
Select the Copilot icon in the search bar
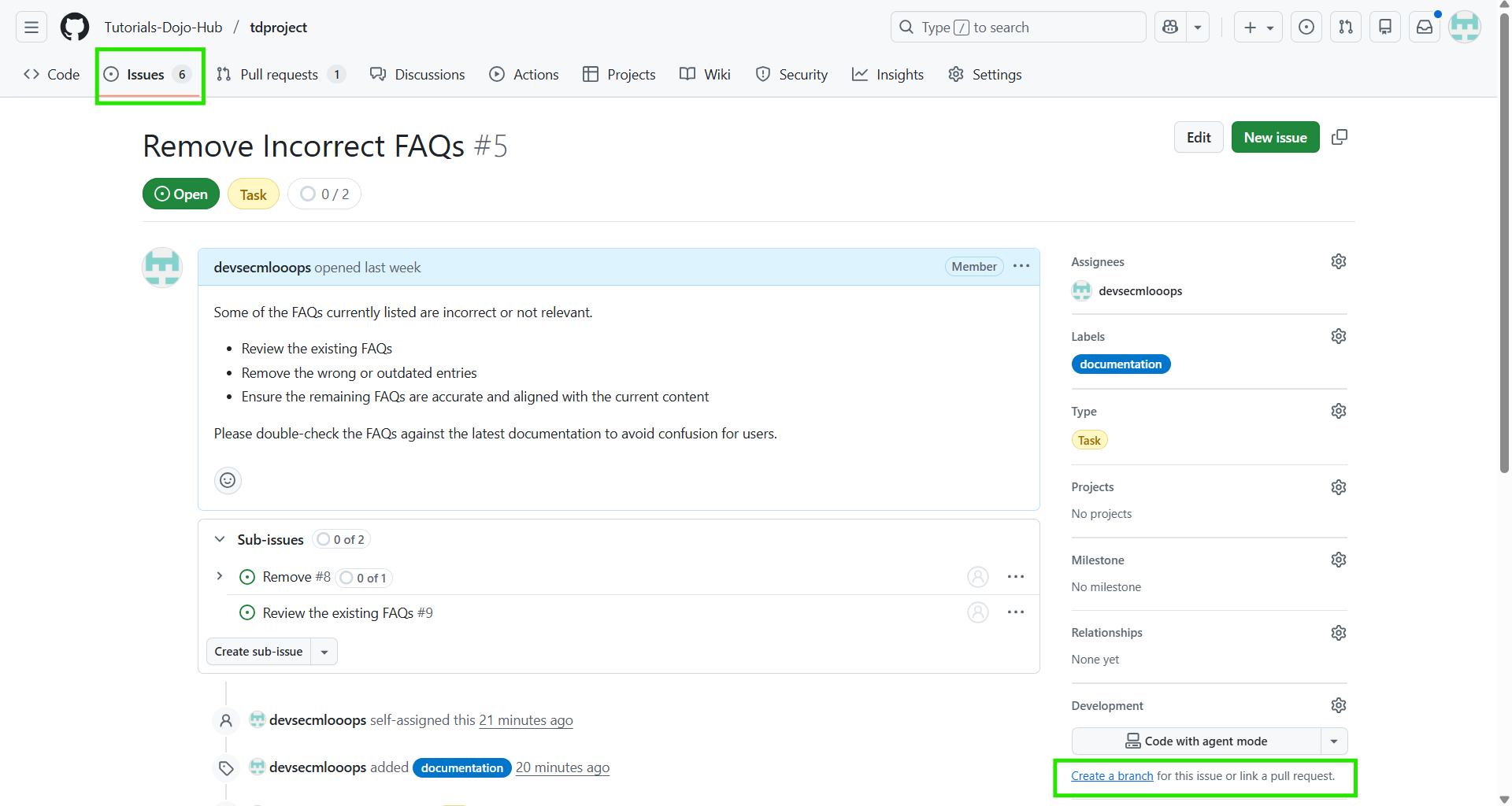tap(1169, 26)
